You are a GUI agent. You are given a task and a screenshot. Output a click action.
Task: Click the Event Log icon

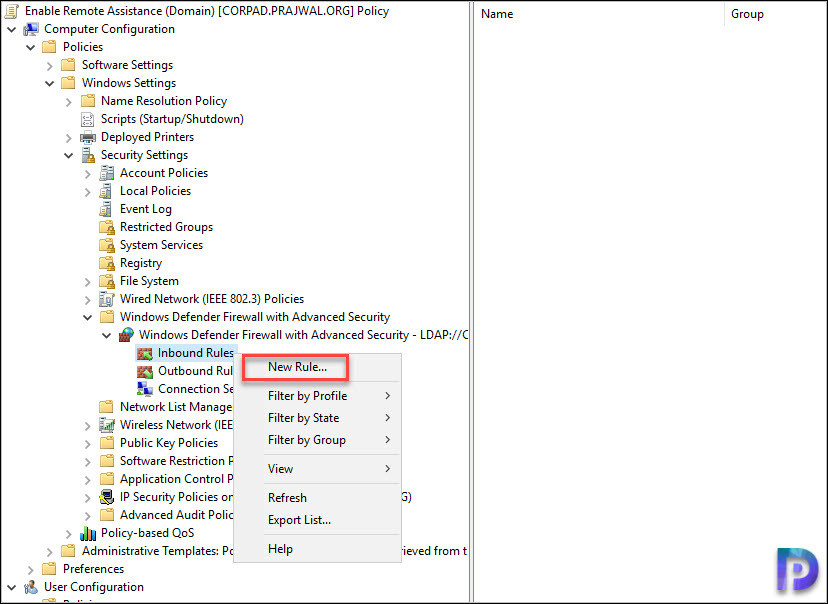(107, 209)
